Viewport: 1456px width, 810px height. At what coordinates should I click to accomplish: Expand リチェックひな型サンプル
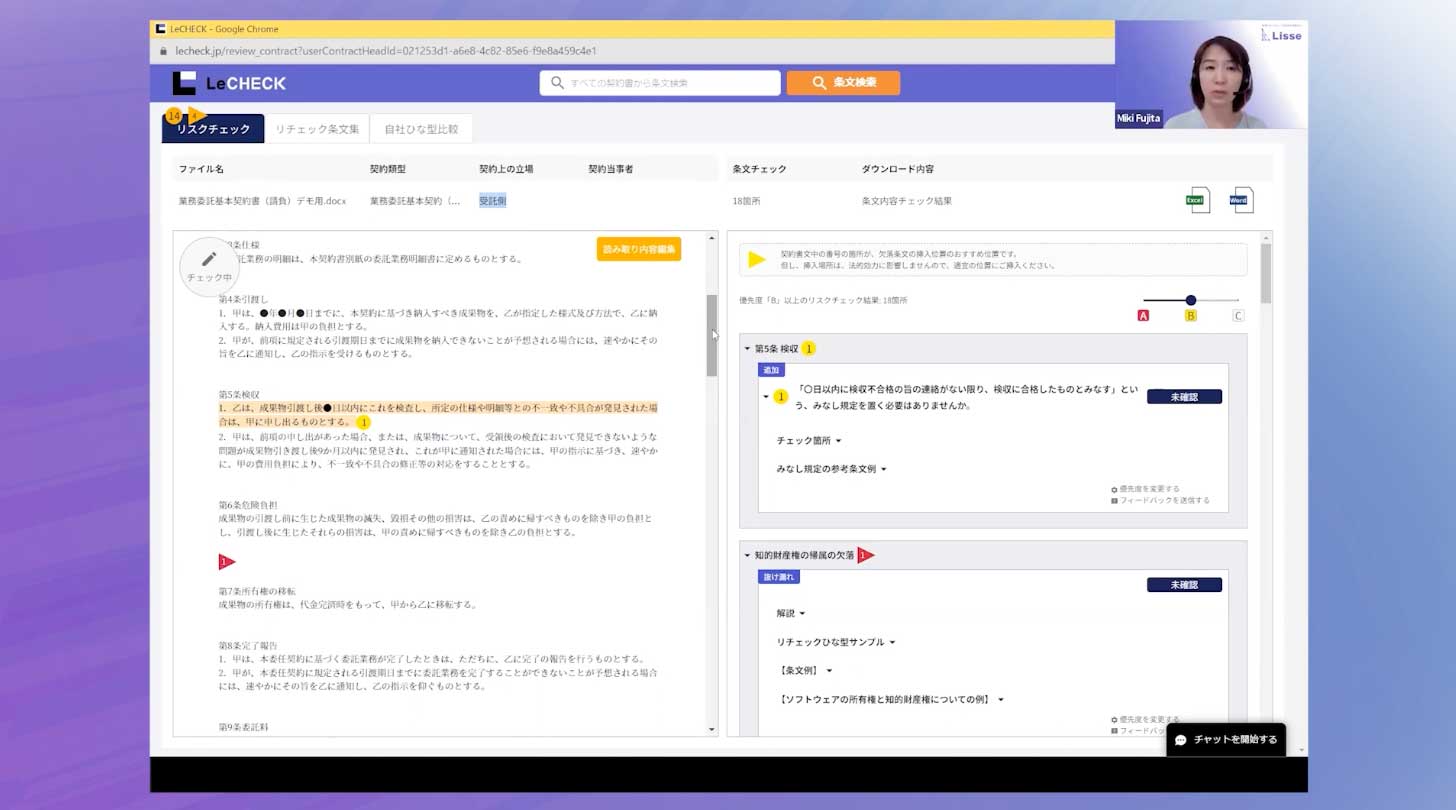tap(836, 642)
